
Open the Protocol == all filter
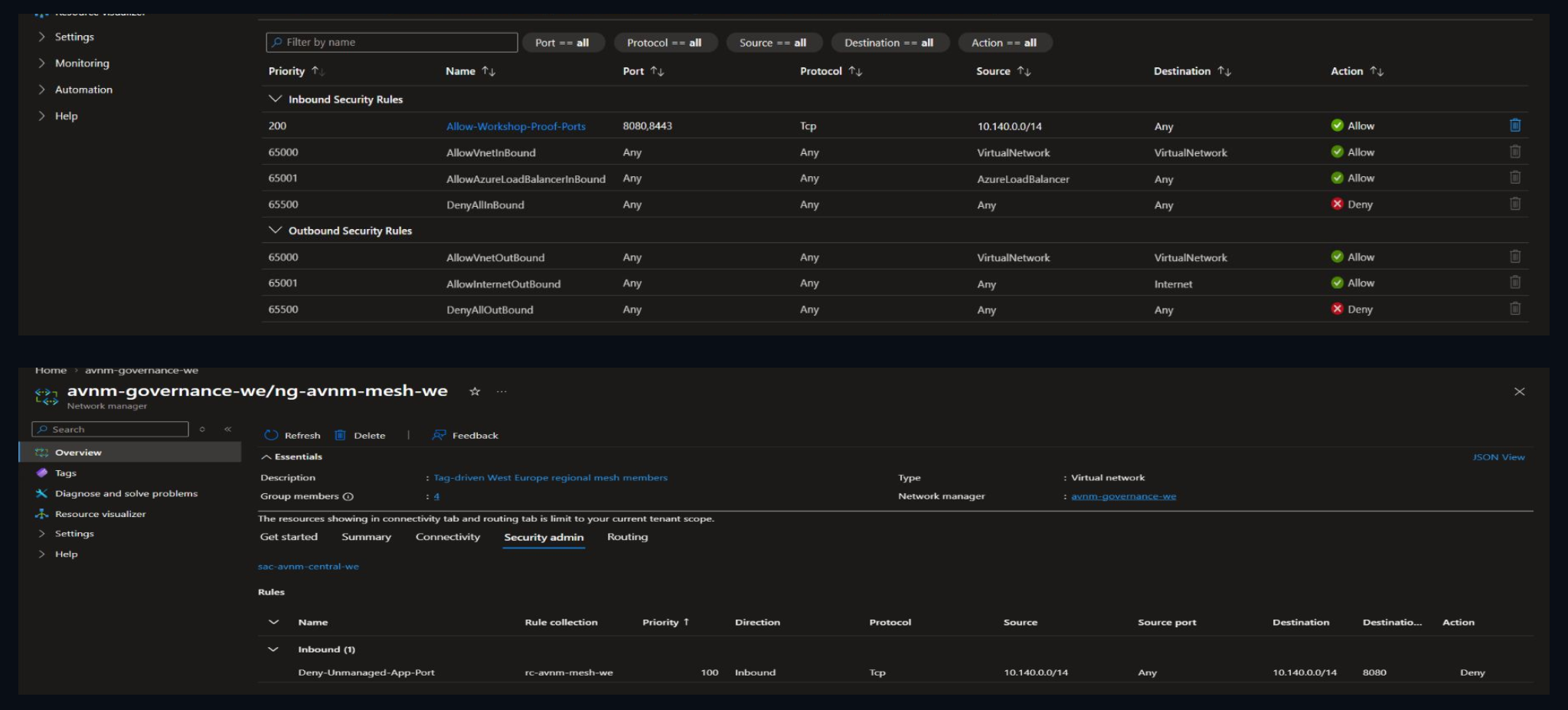click(665, 43)
